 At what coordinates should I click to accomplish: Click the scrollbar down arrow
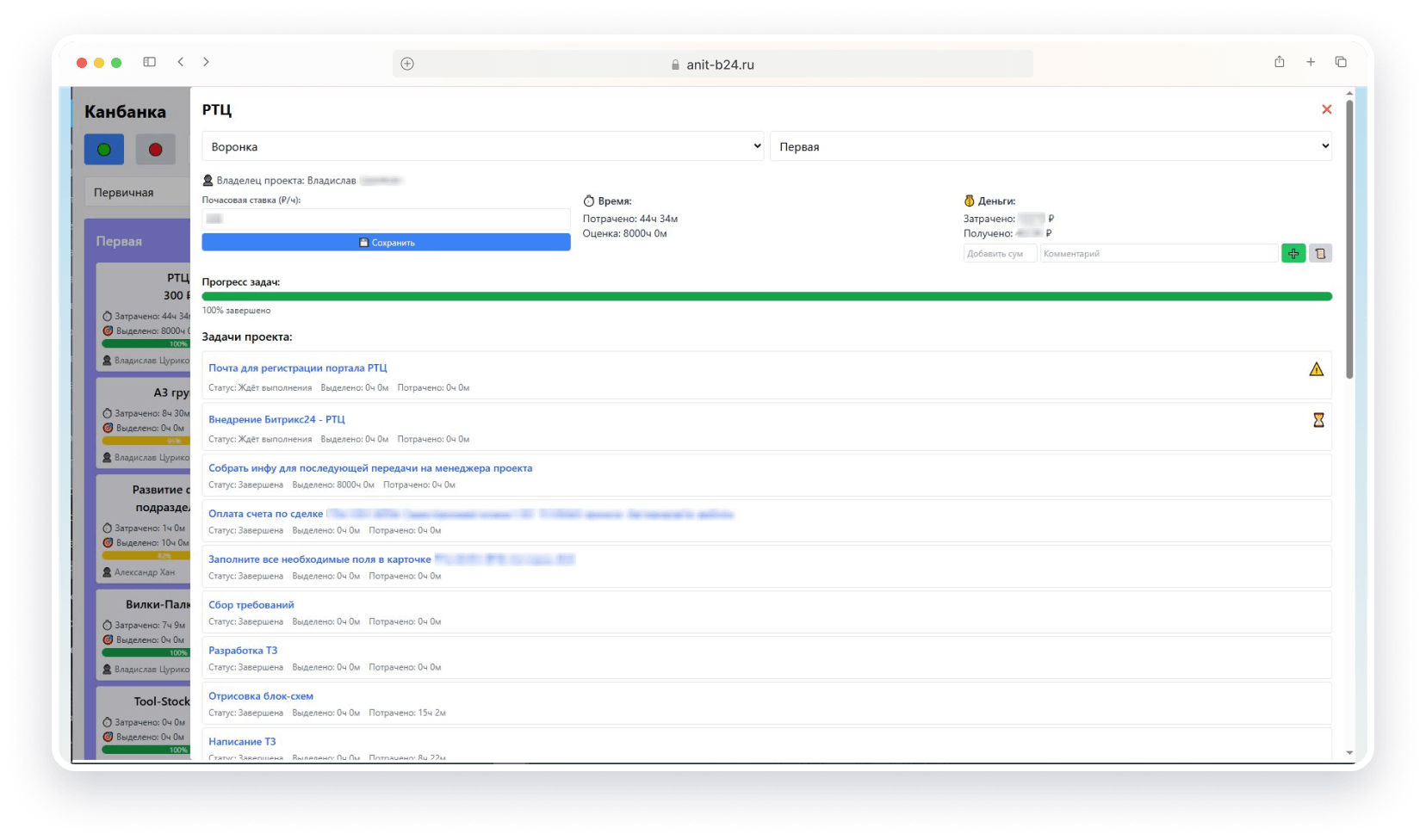coord(1349,753)
